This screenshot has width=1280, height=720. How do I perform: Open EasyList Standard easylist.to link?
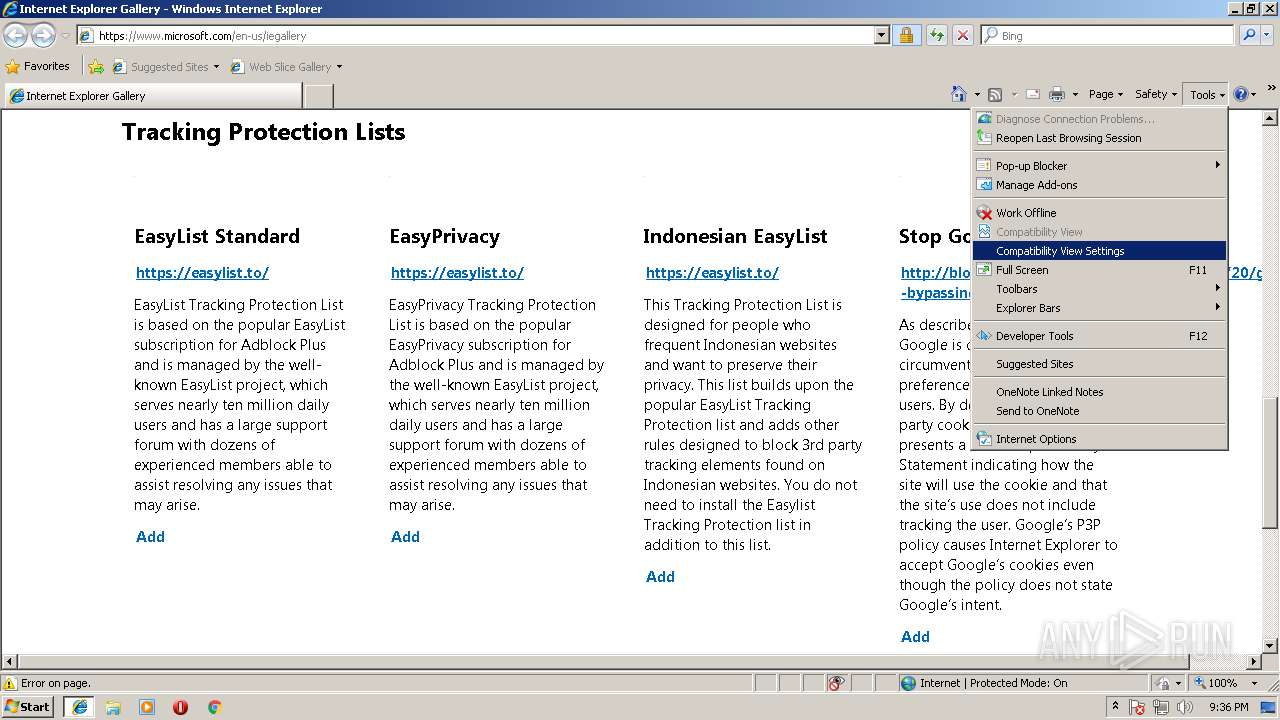pyautogui.click(x=202, y=272)
